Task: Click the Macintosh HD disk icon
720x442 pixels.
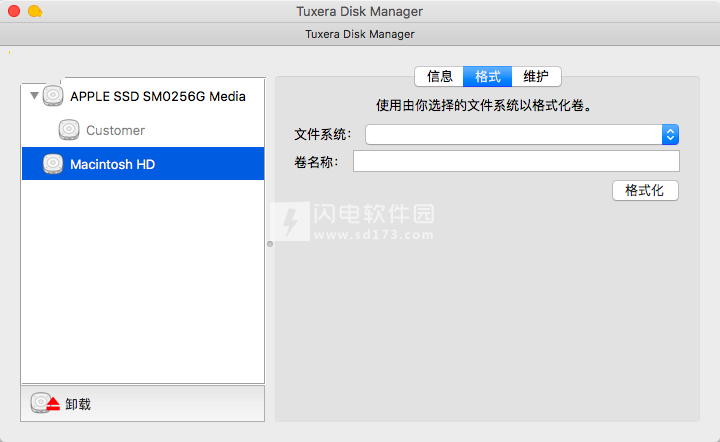Action: pos(53,164)
